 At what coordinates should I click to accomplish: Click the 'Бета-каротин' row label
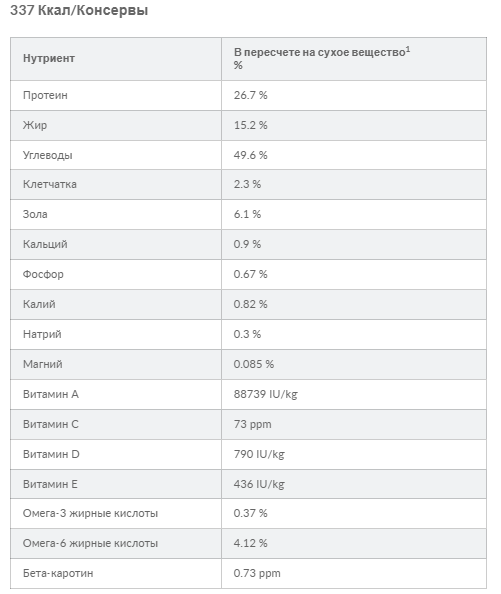coord(58,573)
